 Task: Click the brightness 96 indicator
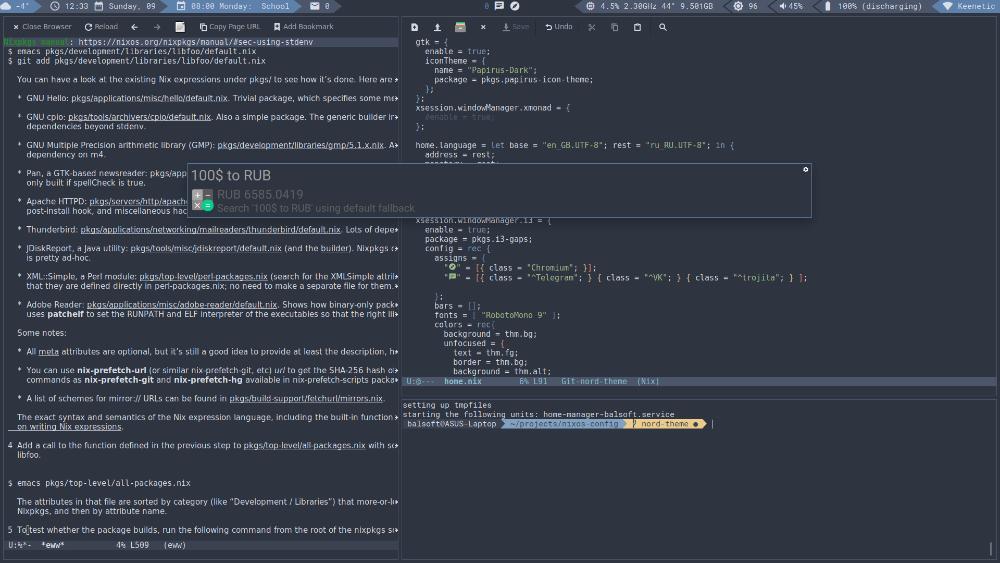746,6
